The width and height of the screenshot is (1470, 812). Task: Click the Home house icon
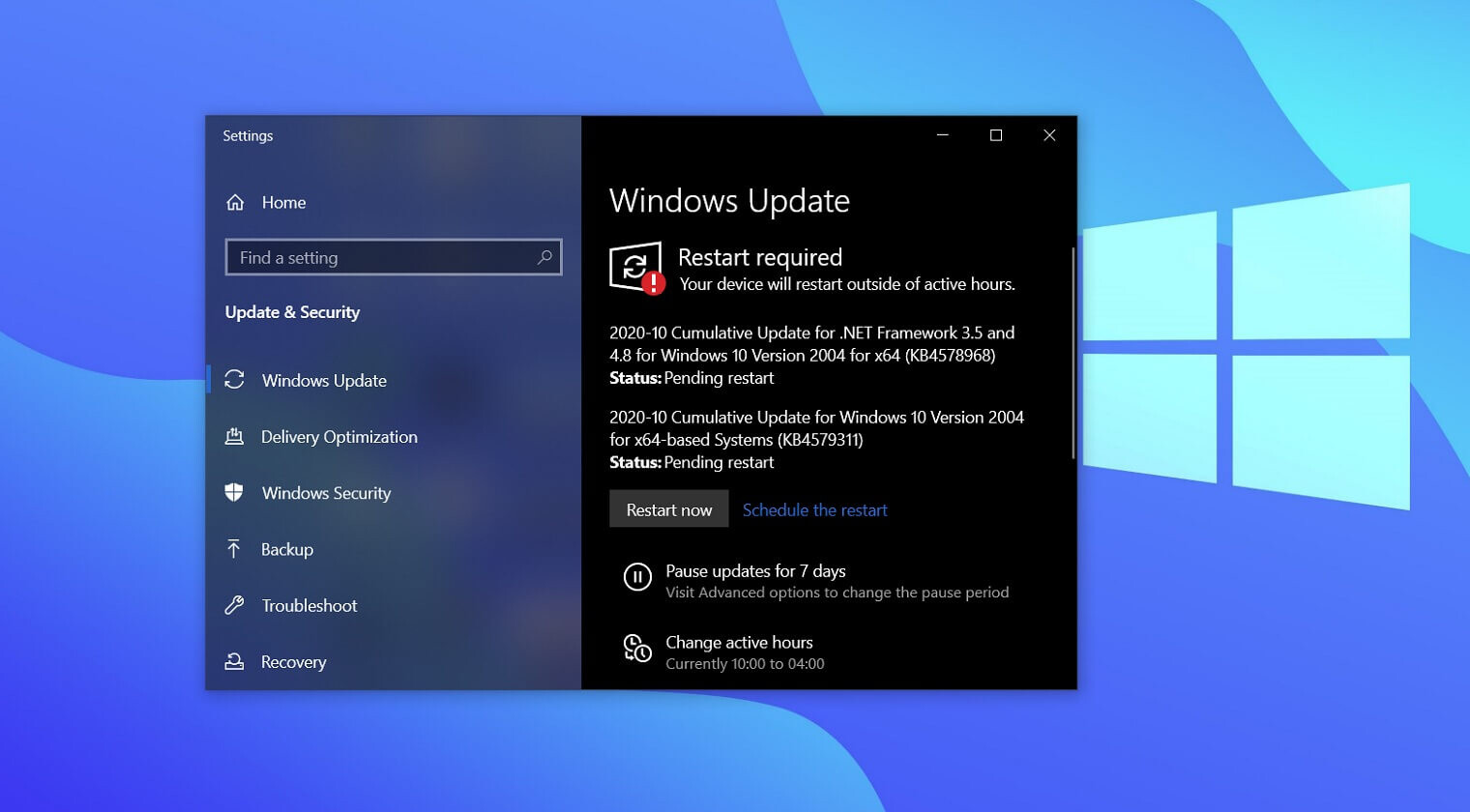pos(235,202)
